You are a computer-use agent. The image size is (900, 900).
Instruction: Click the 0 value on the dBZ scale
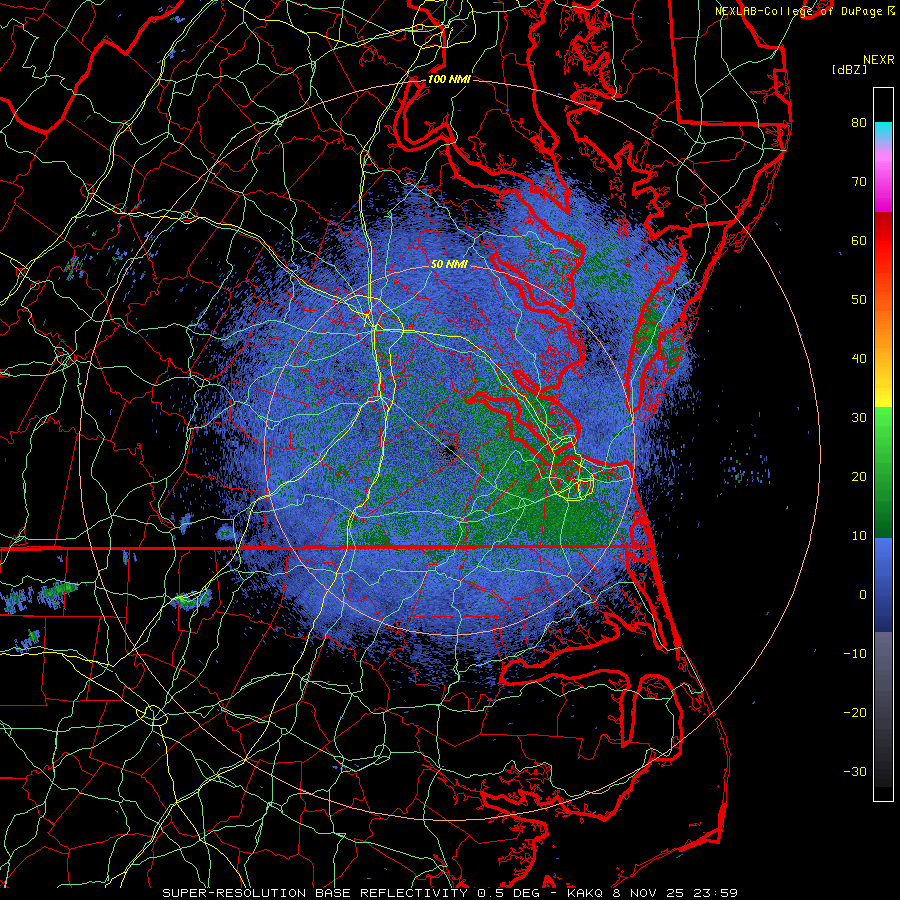click(863, 595)
